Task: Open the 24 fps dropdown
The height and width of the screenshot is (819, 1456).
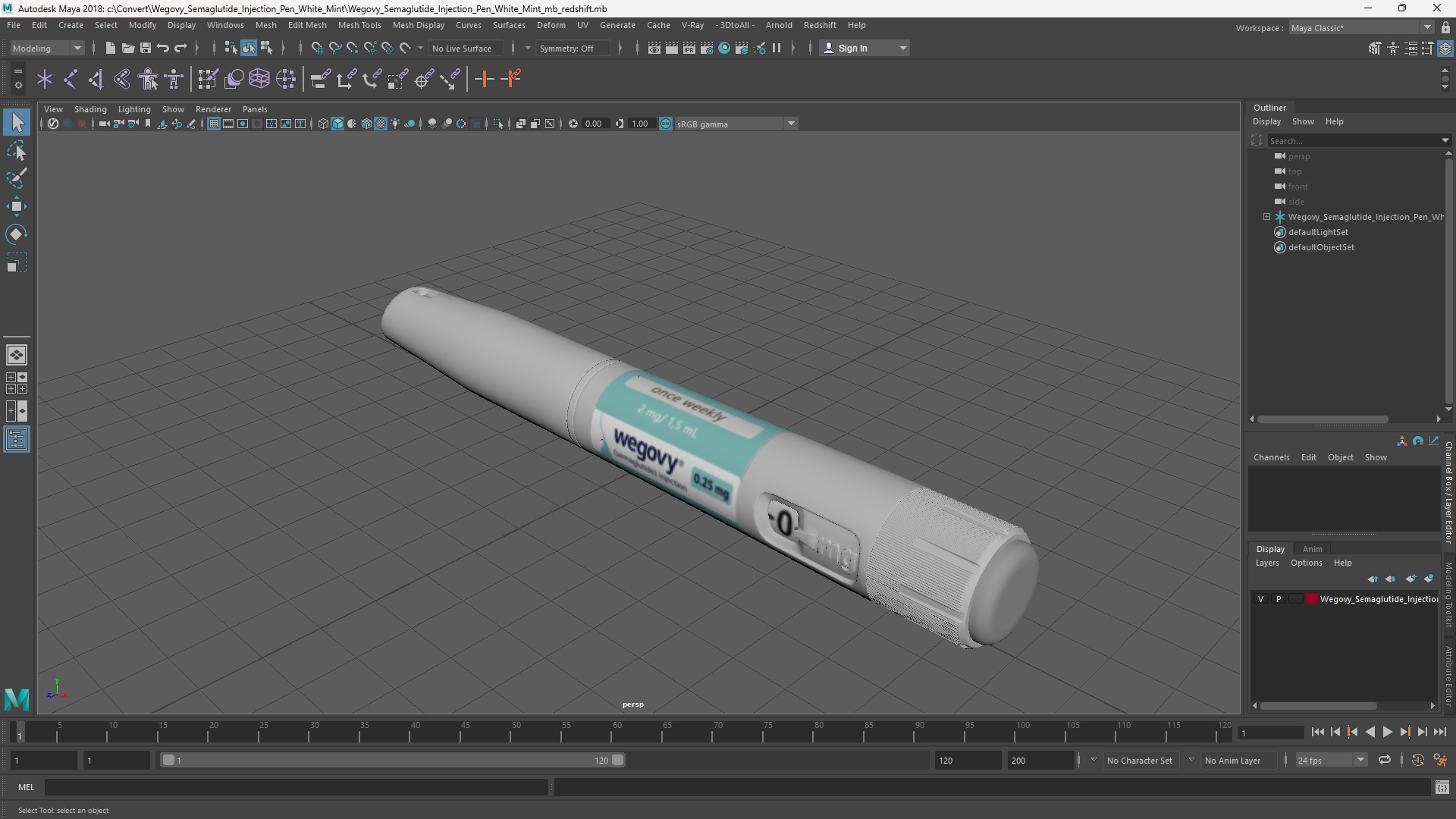Action: click(1330, 760)
